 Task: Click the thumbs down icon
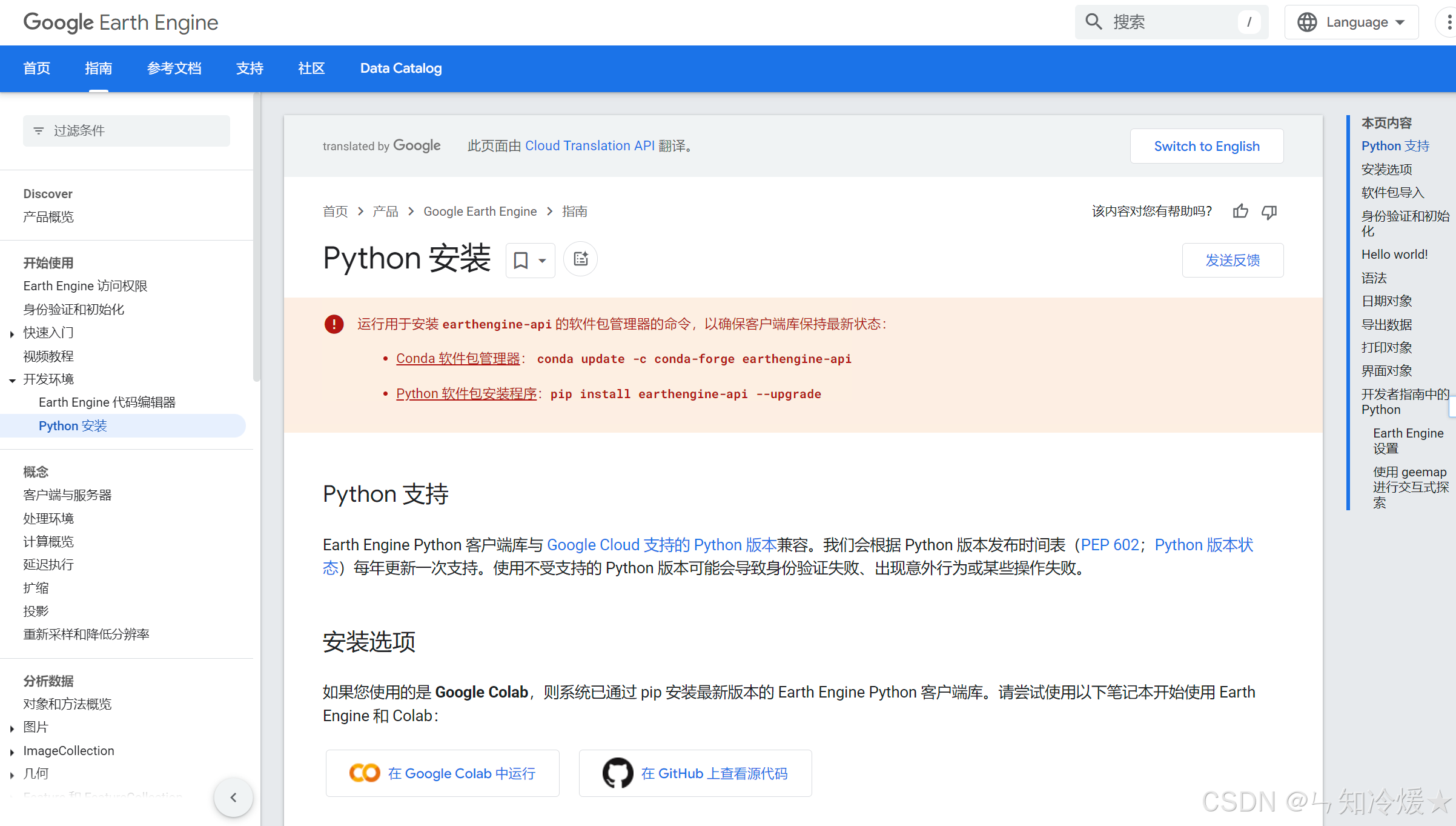[x=1269, y=211]
